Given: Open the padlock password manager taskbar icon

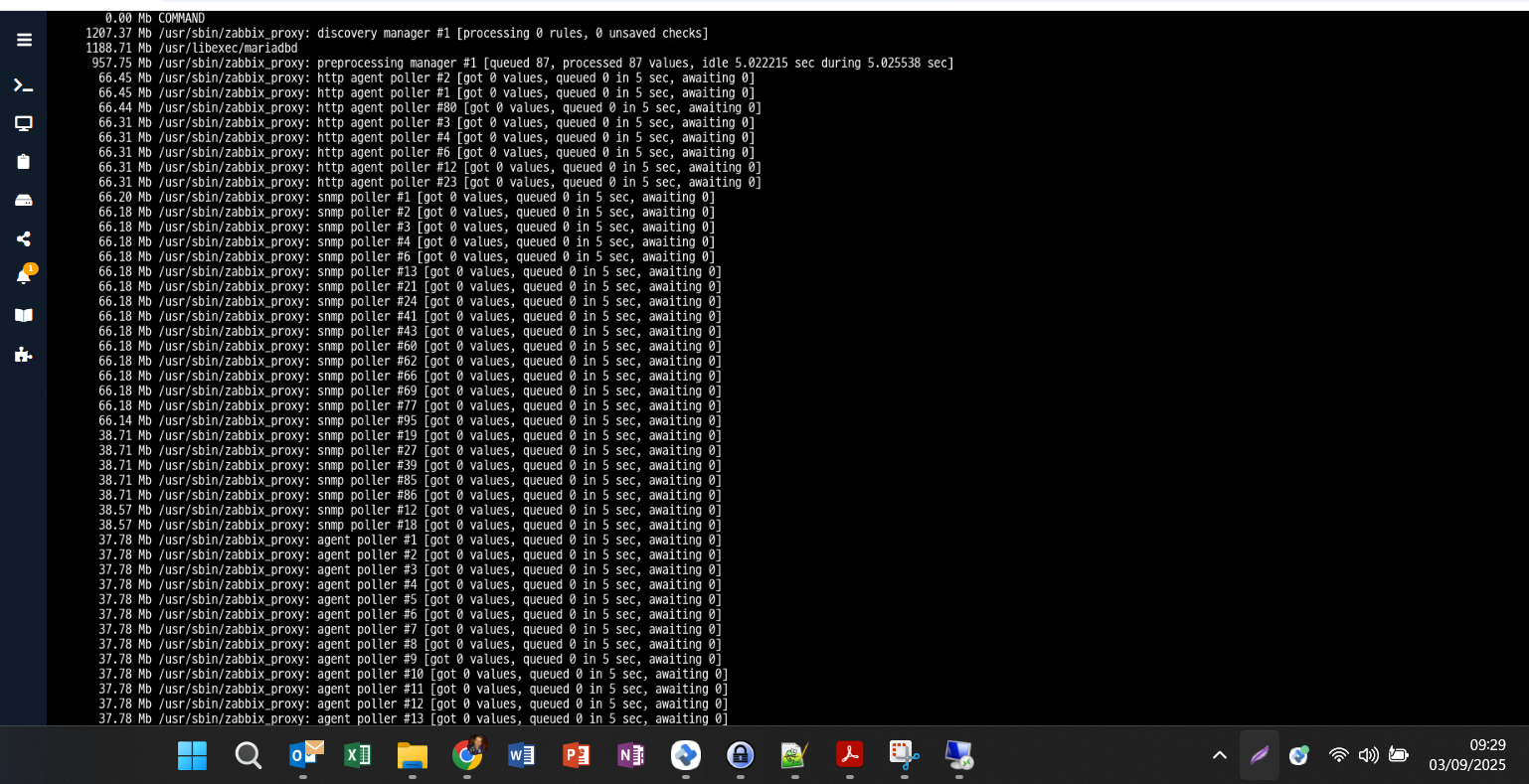Looking at the screenshot, I should click(x=741, y=756).
